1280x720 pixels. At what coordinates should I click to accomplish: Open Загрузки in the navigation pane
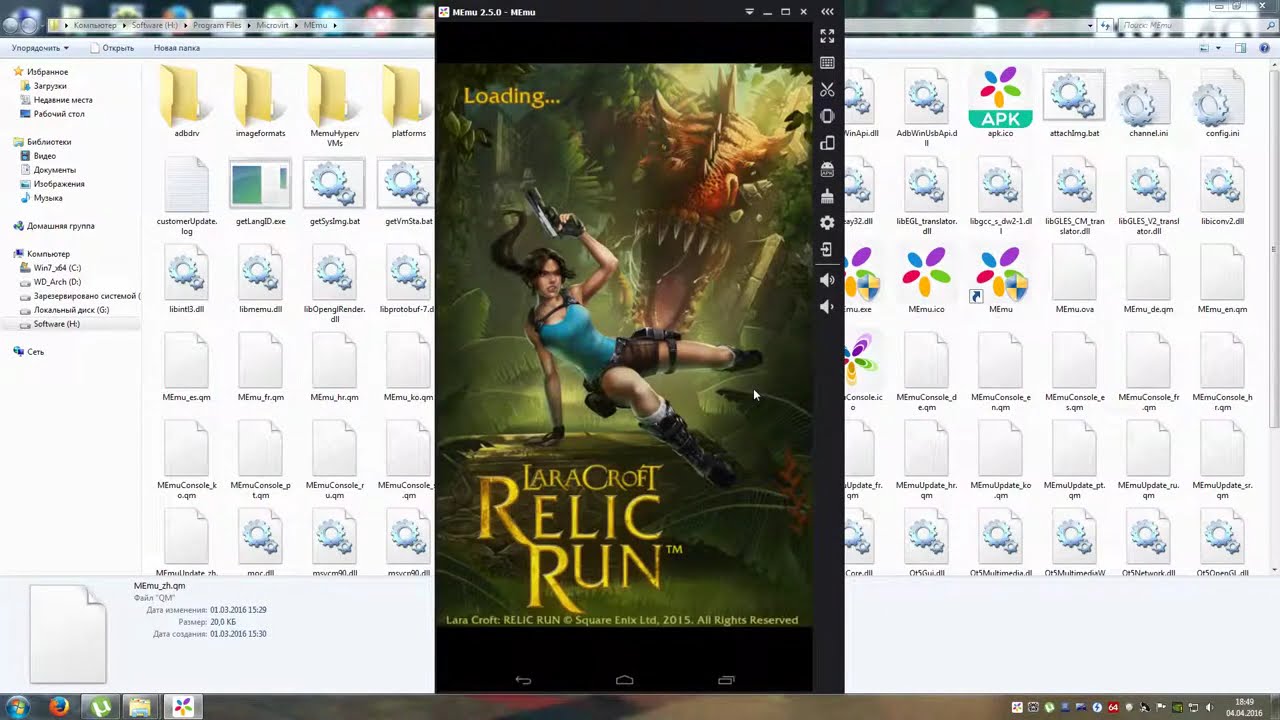pos(50,86)
